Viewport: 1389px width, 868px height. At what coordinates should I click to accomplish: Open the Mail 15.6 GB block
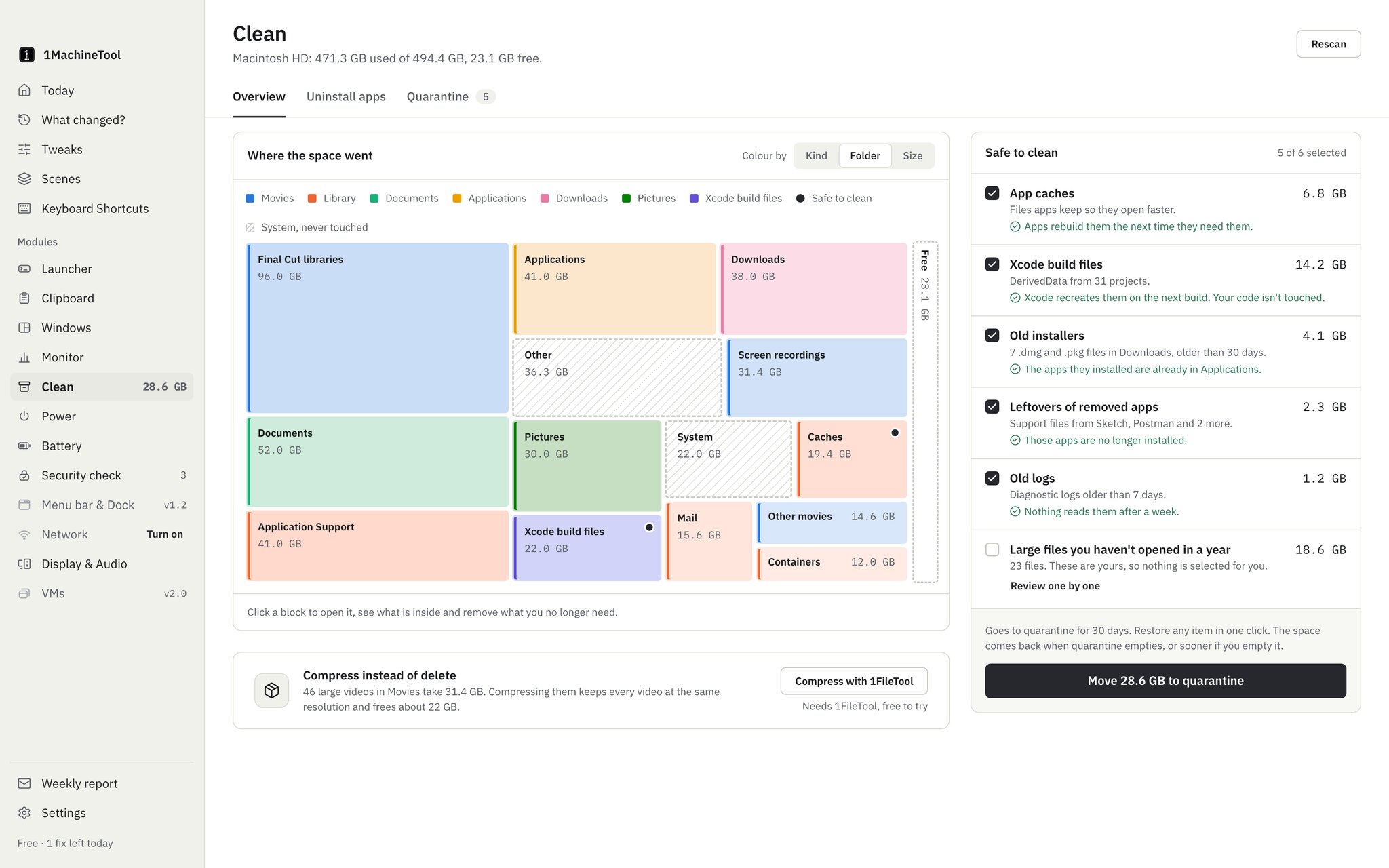709,542
